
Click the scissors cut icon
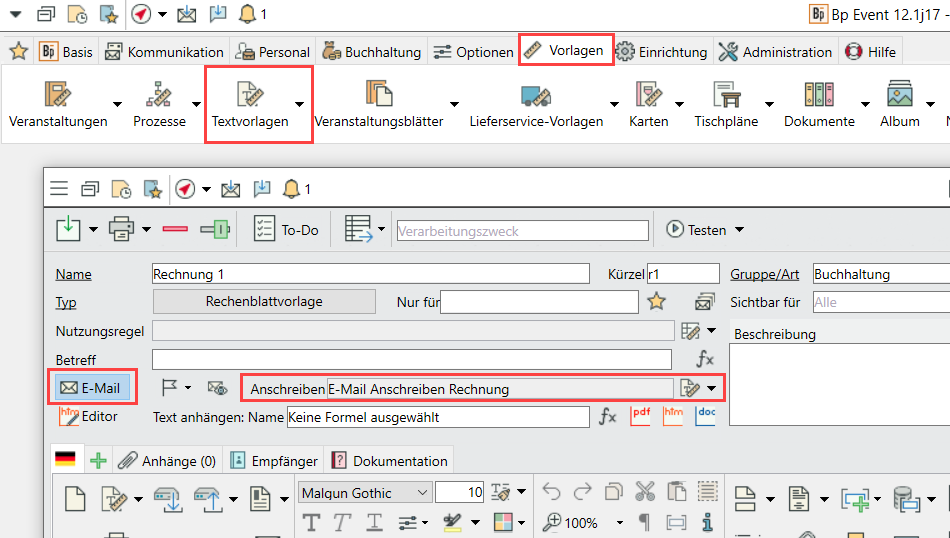645,492
